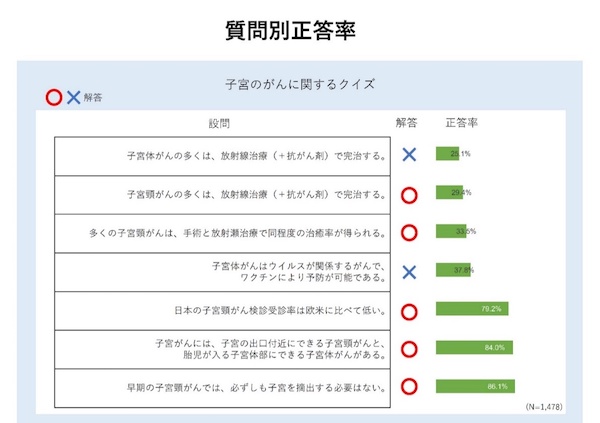The width and height of the screenshot is (600, 423).
Task: Click the red circle answer beside the 84.0% bar
Action: click(408, 349)
